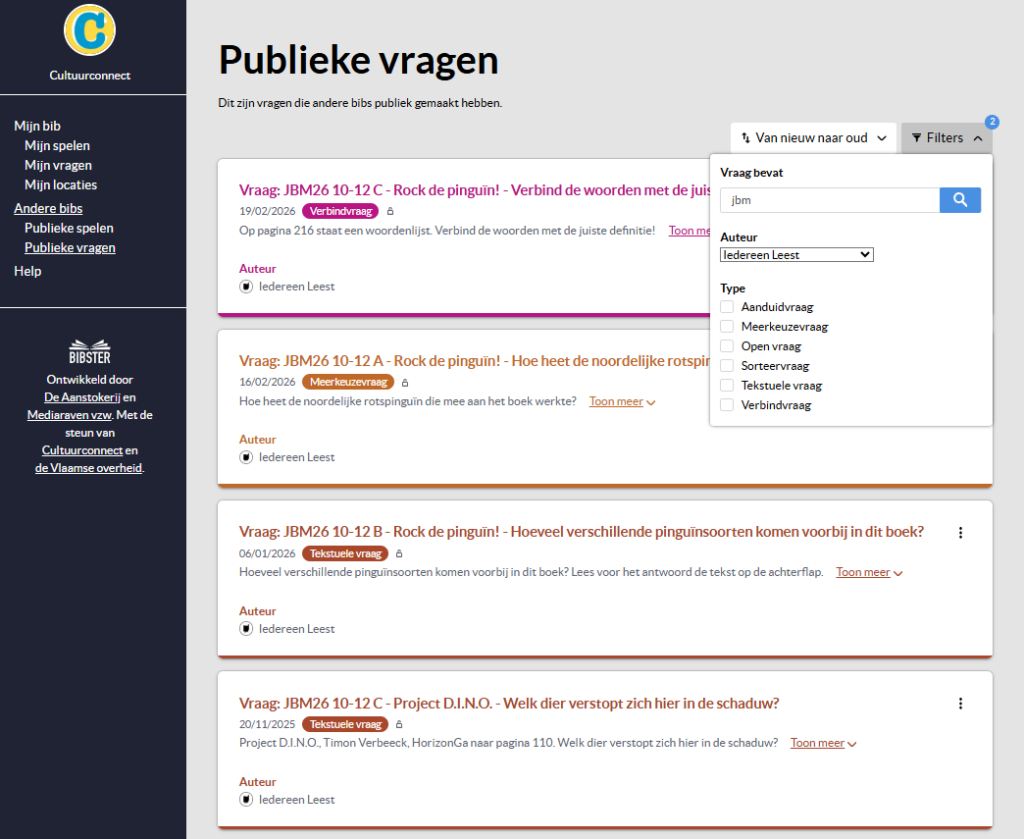Click author icon in the first question card
The image size is (1024, 839).
coord(246,286)
